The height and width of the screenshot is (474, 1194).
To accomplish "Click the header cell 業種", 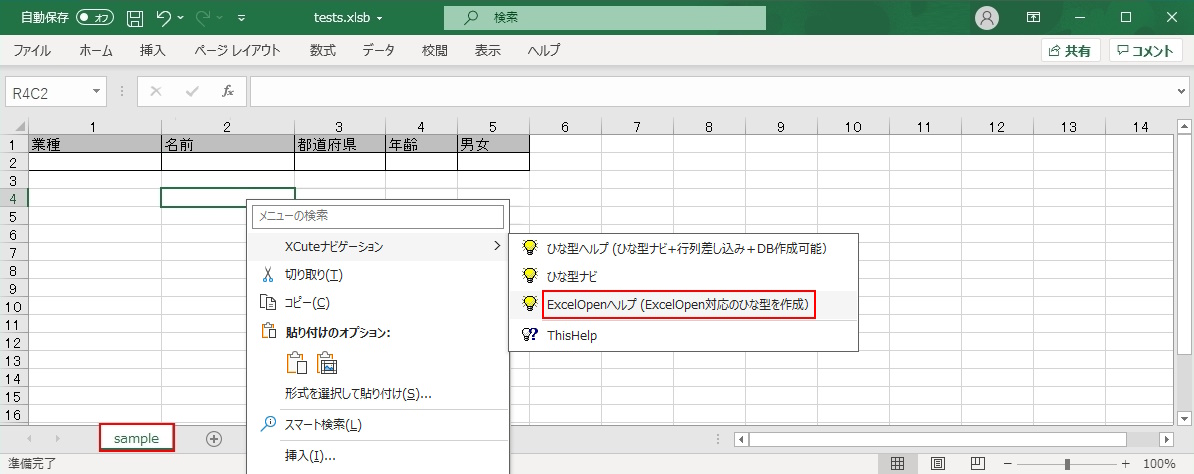I will (94, 144).
